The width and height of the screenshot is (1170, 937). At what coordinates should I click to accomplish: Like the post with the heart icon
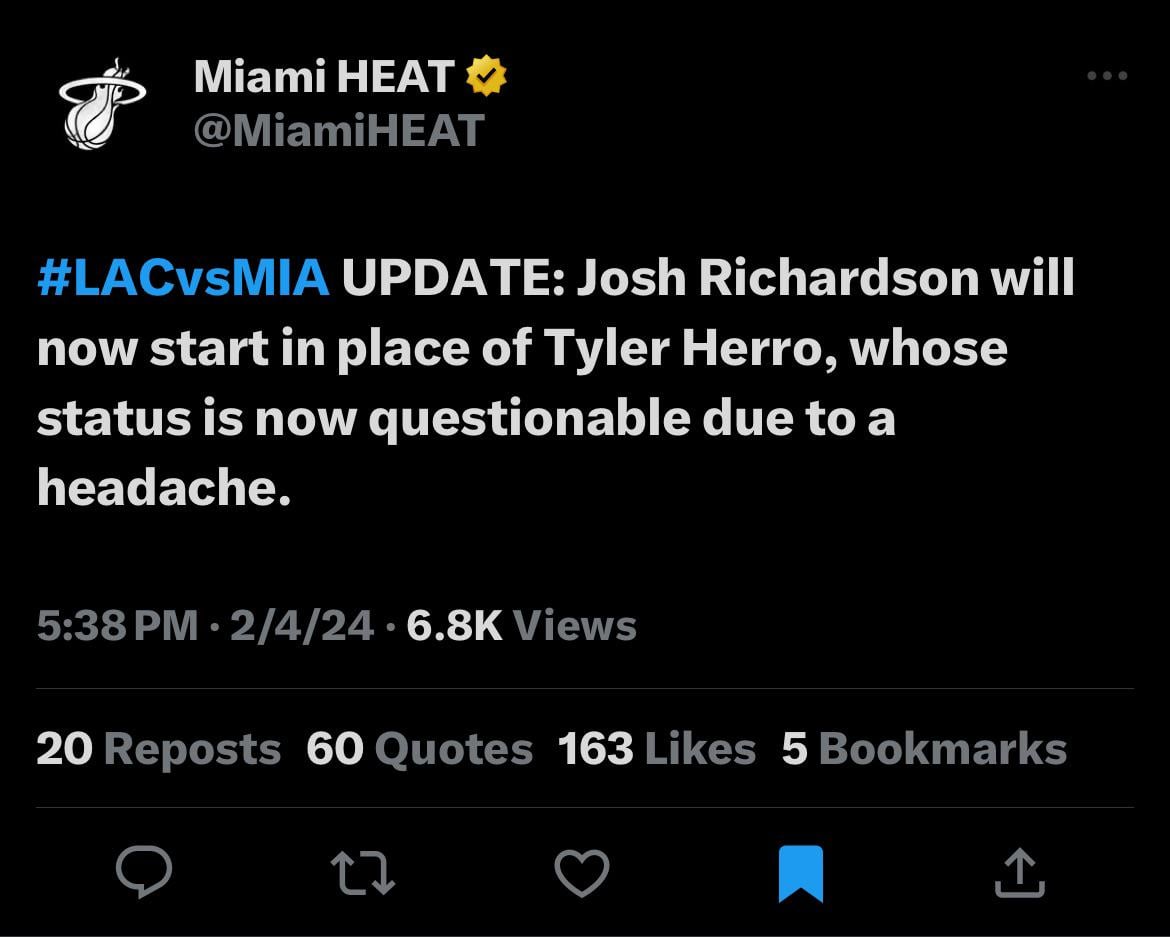point(581,871)
